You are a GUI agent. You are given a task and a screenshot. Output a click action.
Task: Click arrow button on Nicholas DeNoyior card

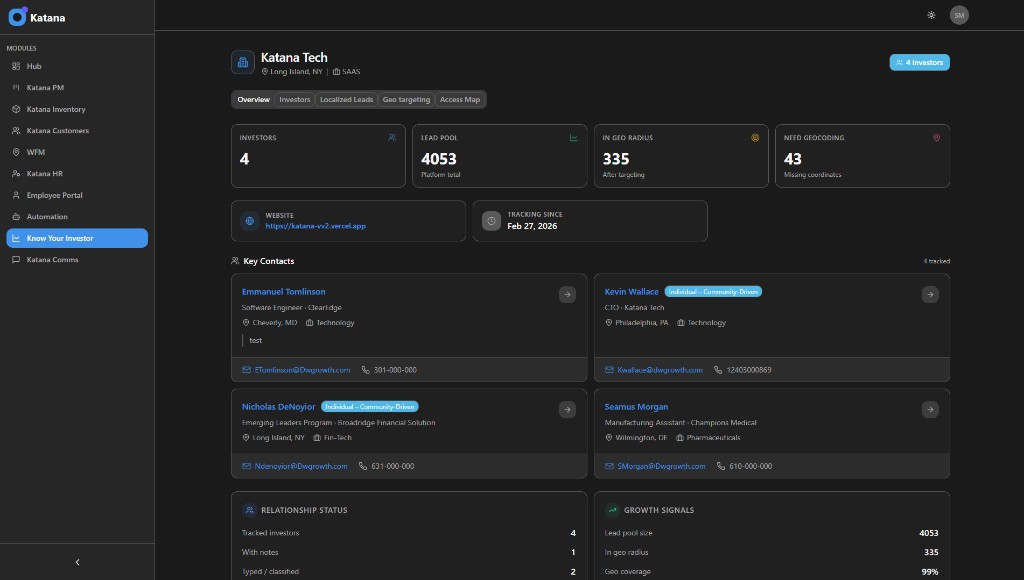click(x=568, y=410)
